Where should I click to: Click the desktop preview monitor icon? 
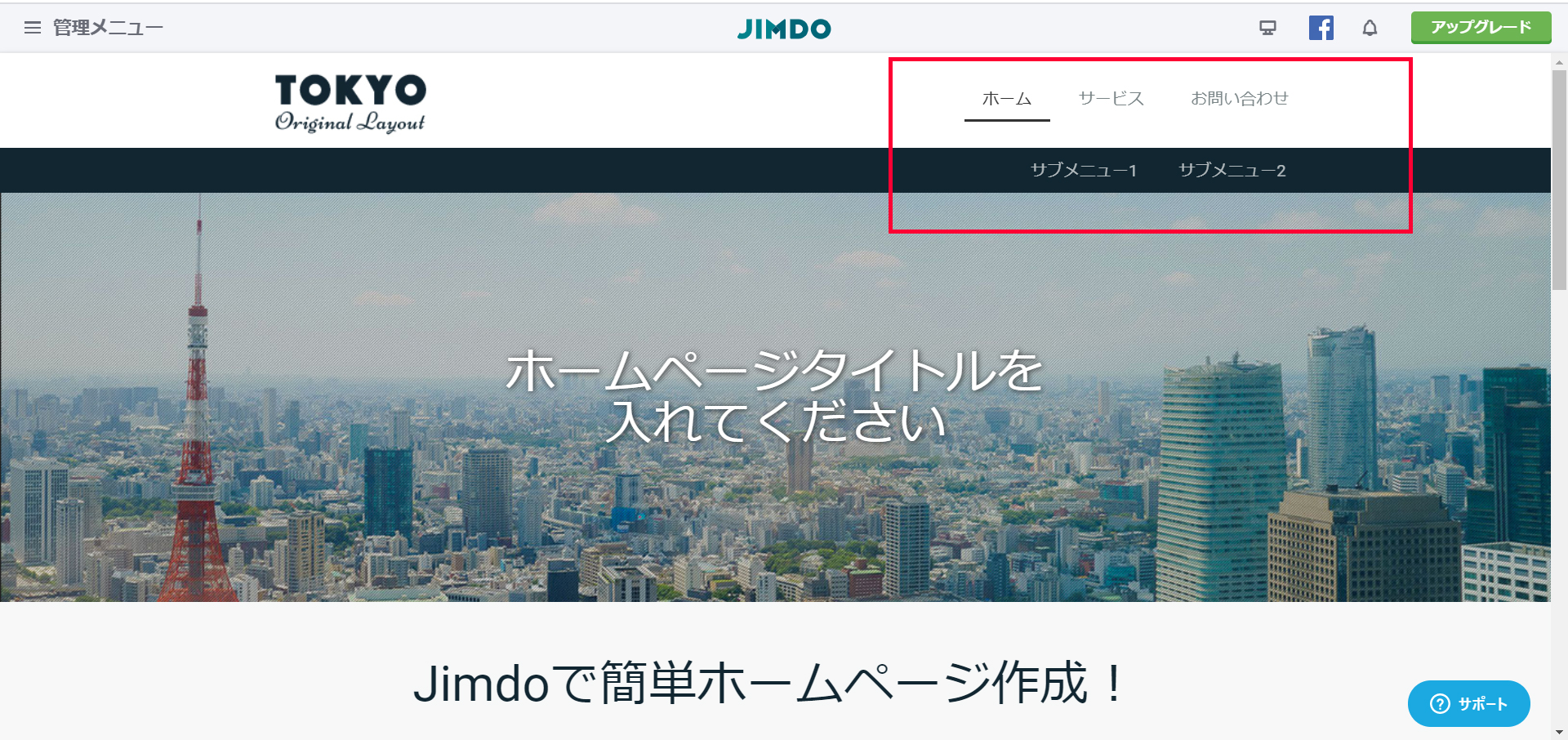click(1267, 29)
